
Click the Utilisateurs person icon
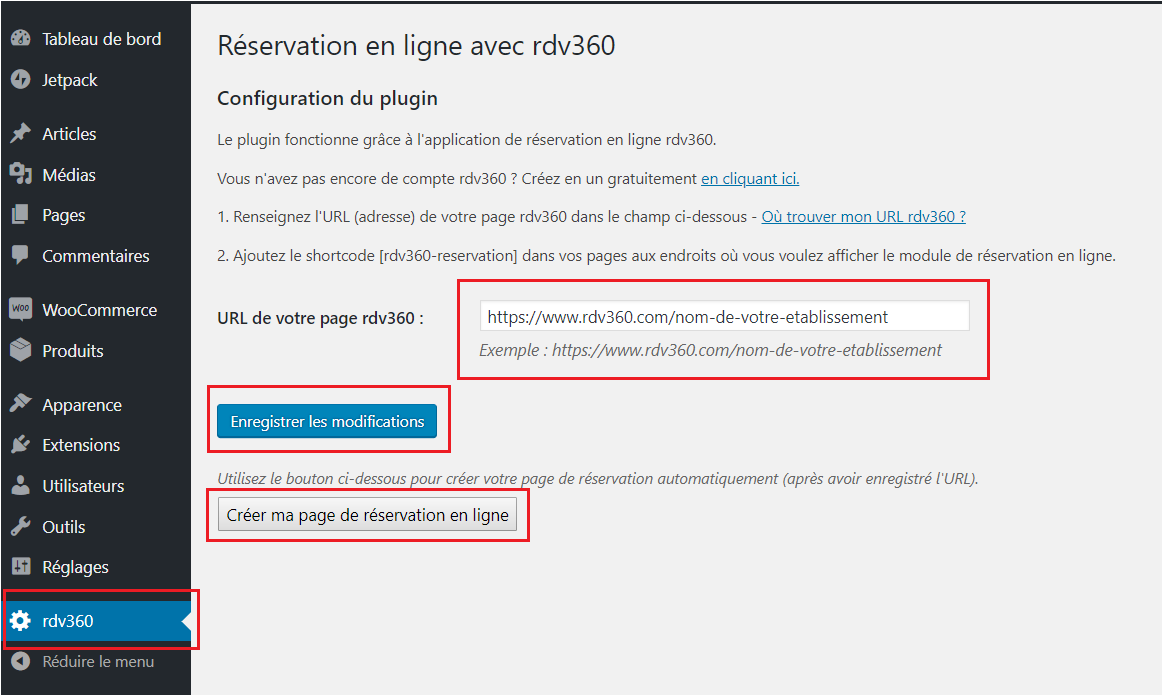click(x=21, y=485)
